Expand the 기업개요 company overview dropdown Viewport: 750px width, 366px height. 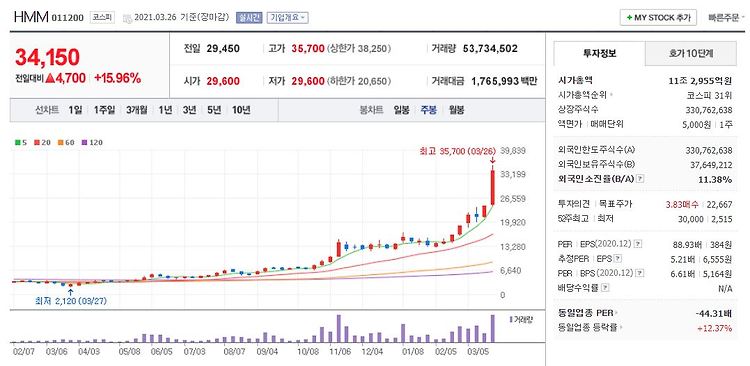[x=287, y=18]
